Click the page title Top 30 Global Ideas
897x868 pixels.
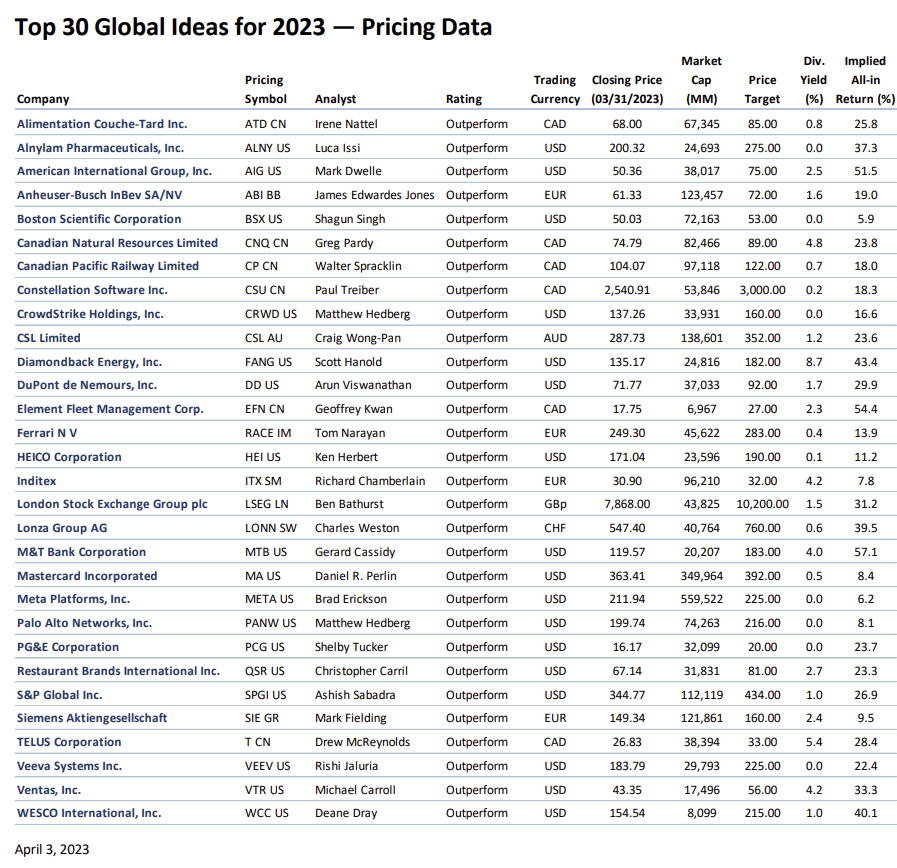tap(253, 27)
